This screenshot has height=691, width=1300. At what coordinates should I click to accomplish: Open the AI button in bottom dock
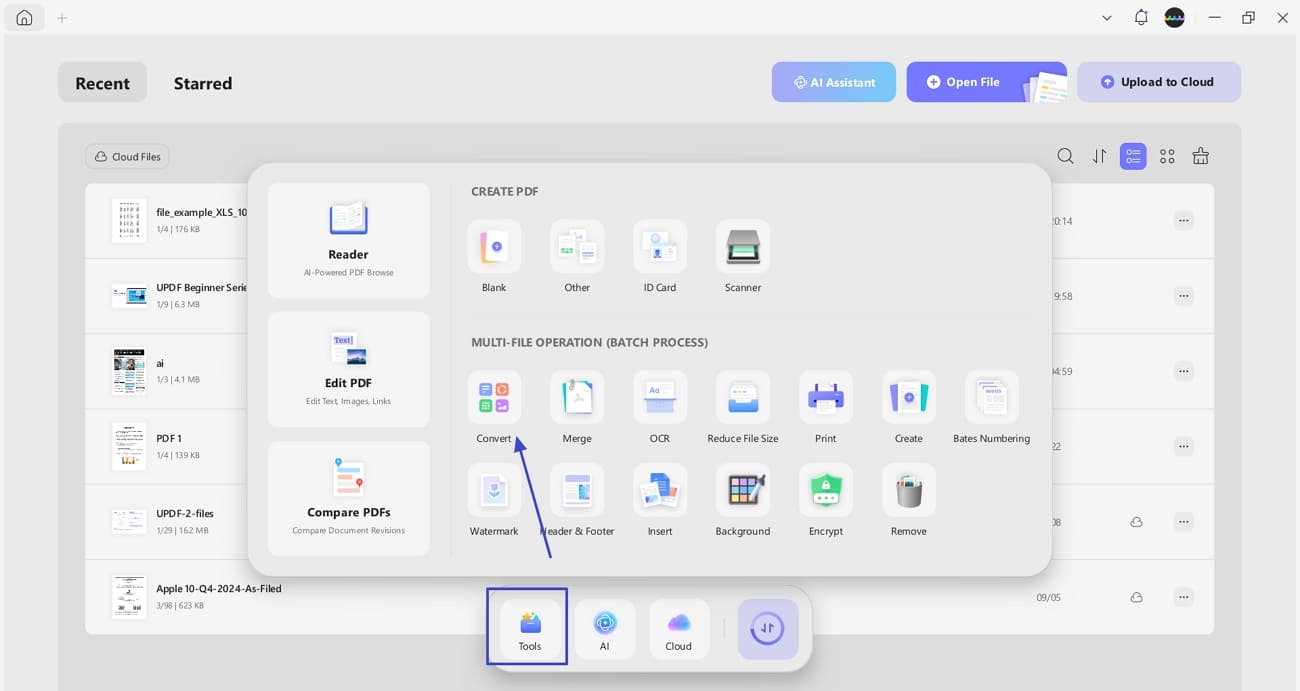coord(605,629)
